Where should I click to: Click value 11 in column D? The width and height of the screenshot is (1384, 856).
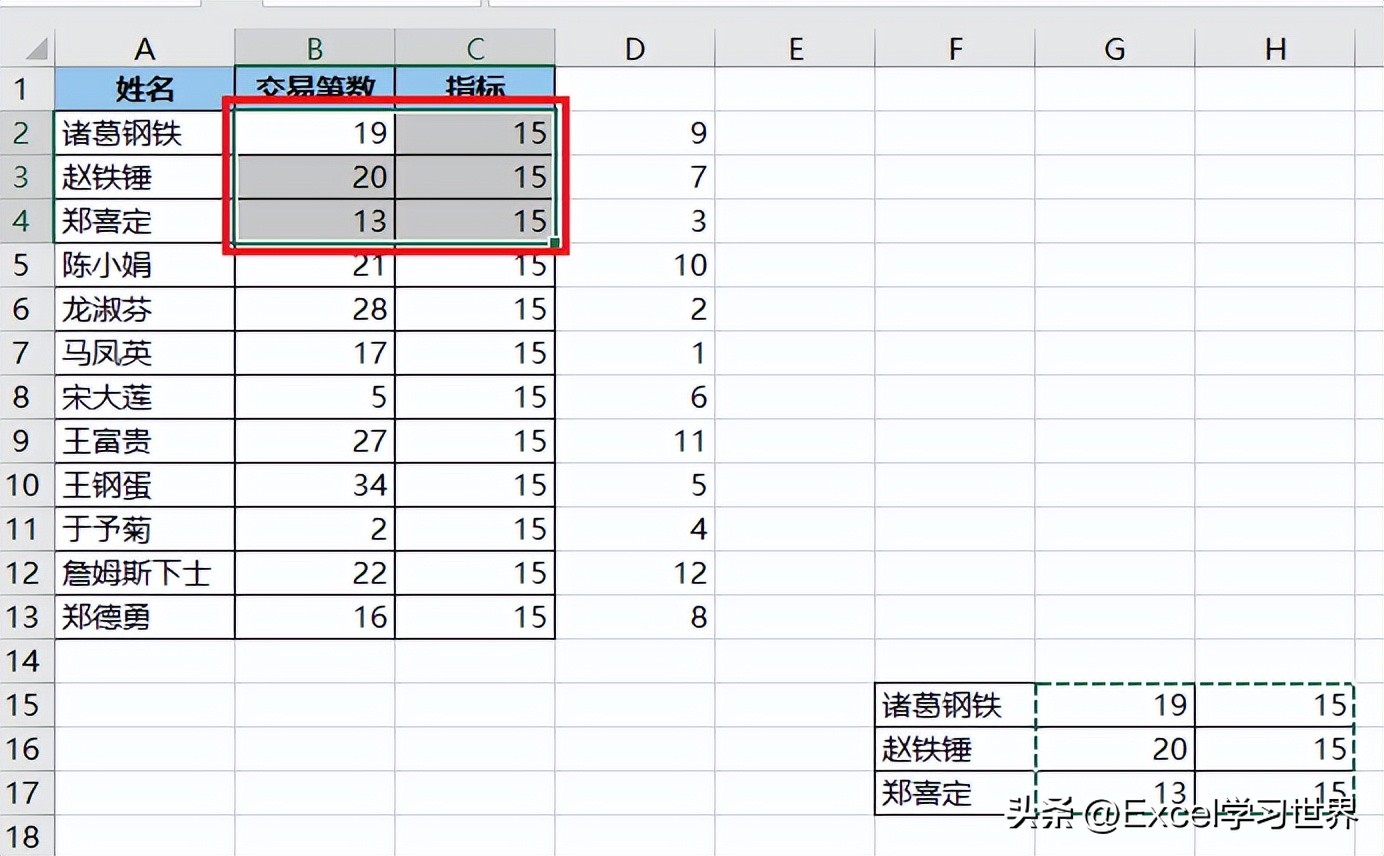click(635, 441)
